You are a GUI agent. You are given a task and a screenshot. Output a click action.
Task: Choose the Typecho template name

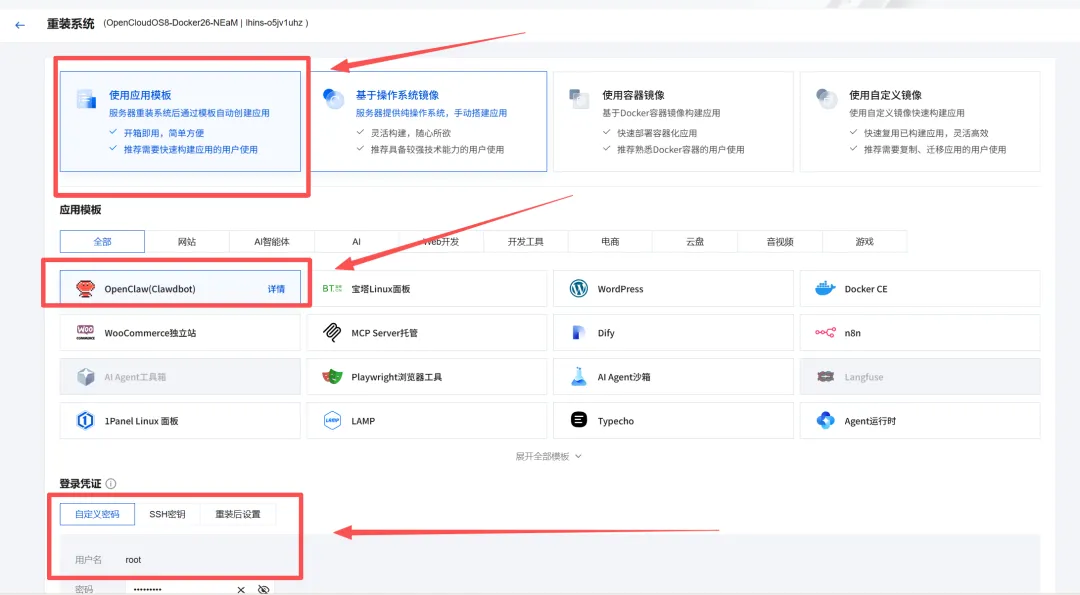(x=616, y=421)
